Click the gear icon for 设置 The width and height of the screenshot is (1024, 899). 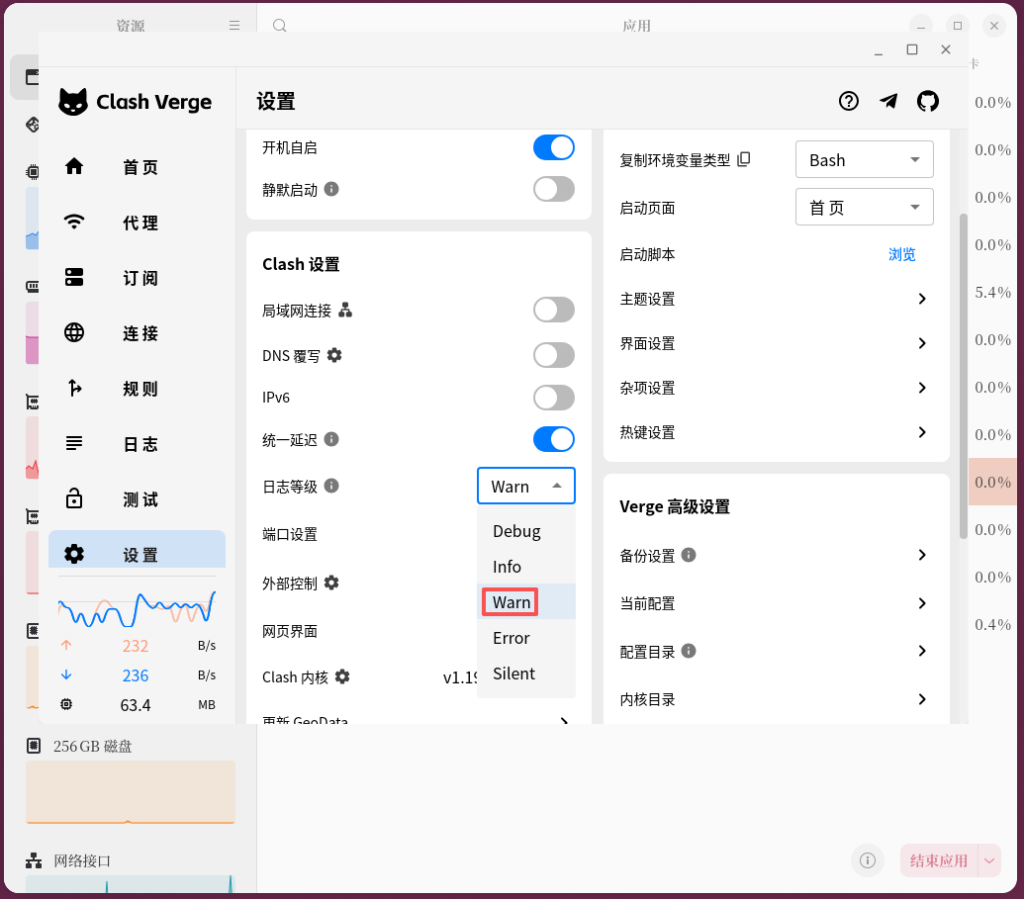74,554
